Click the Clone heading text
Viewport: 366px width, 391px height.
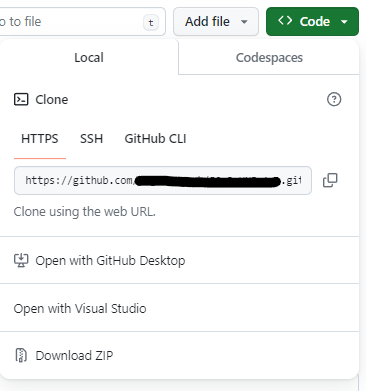point(52,99)
